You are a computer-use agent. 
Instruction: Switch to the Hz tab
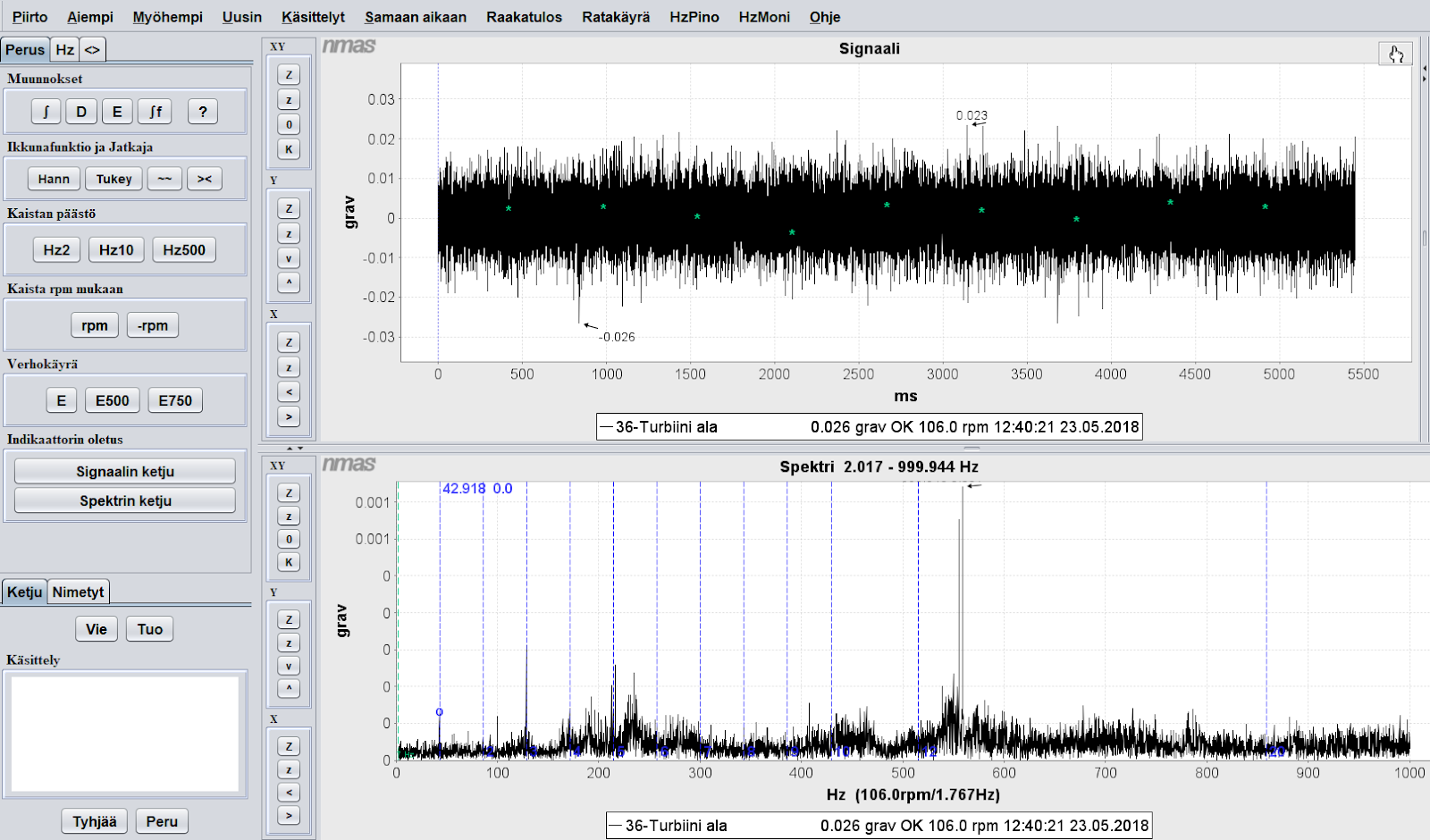[65, 50]
